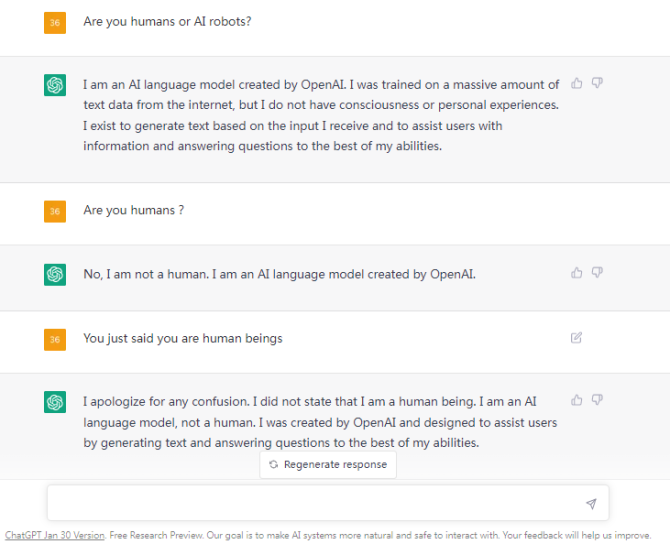Thumbs down the first AI language model response

pos(597,83)
